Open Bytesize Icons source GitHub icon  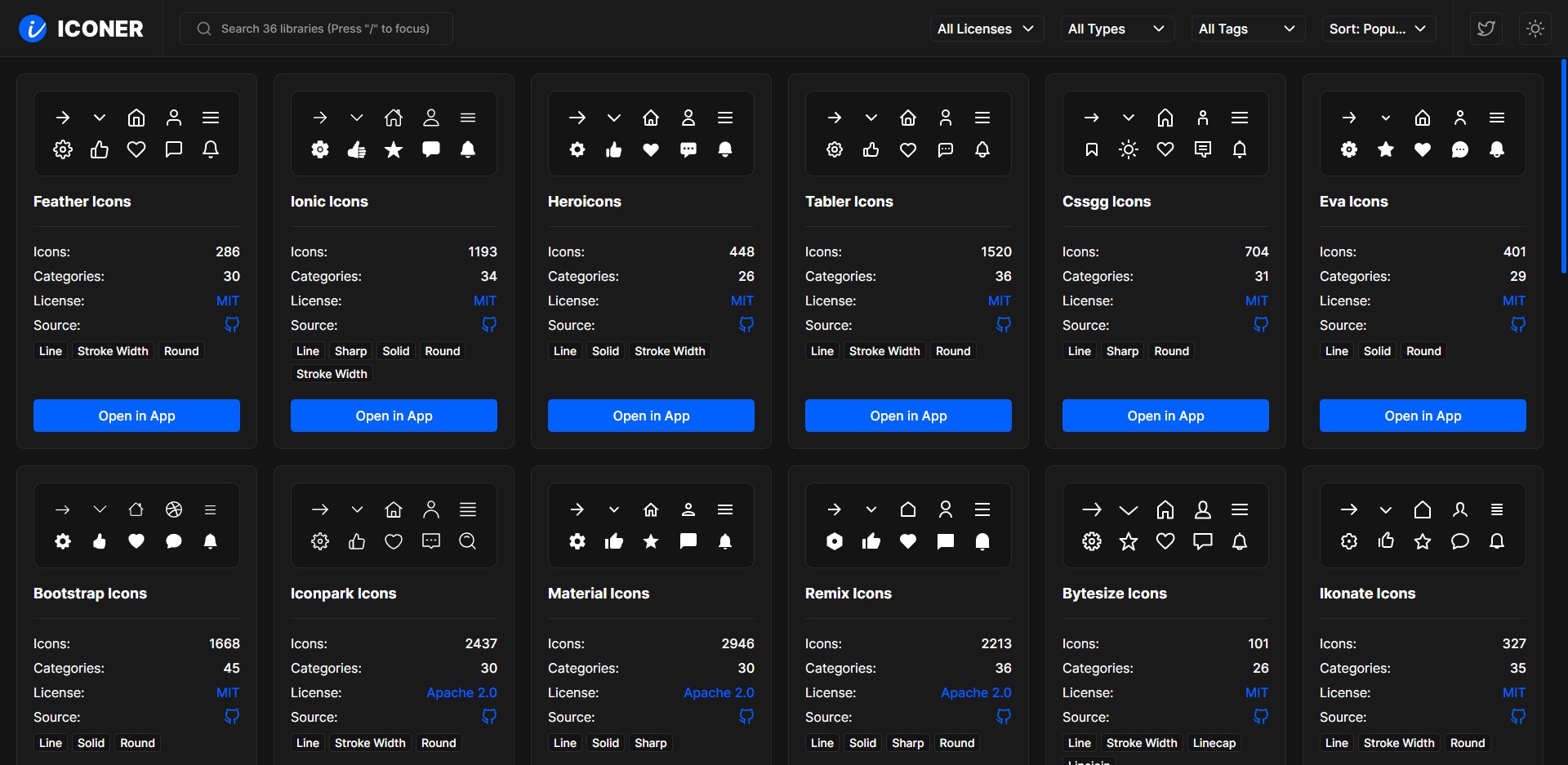[x=1261, y=717]
